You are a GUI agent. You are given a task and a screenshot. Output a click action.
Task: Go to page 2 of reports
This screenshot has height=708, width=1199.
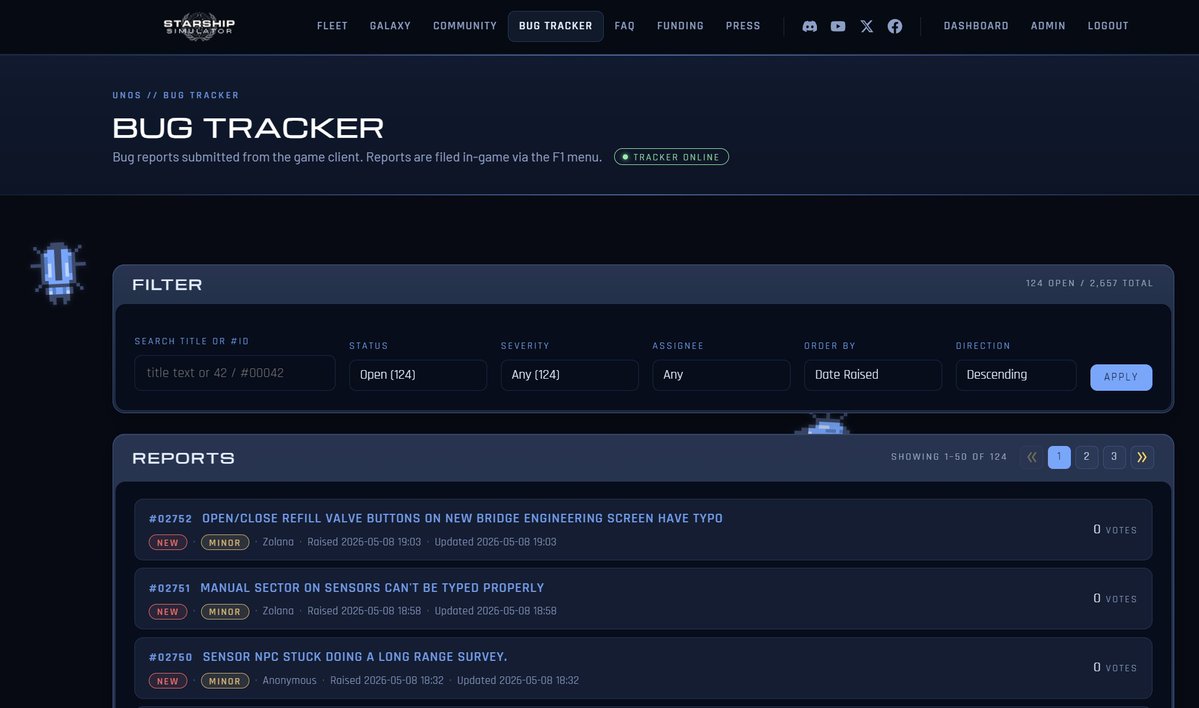point(1087,457)
